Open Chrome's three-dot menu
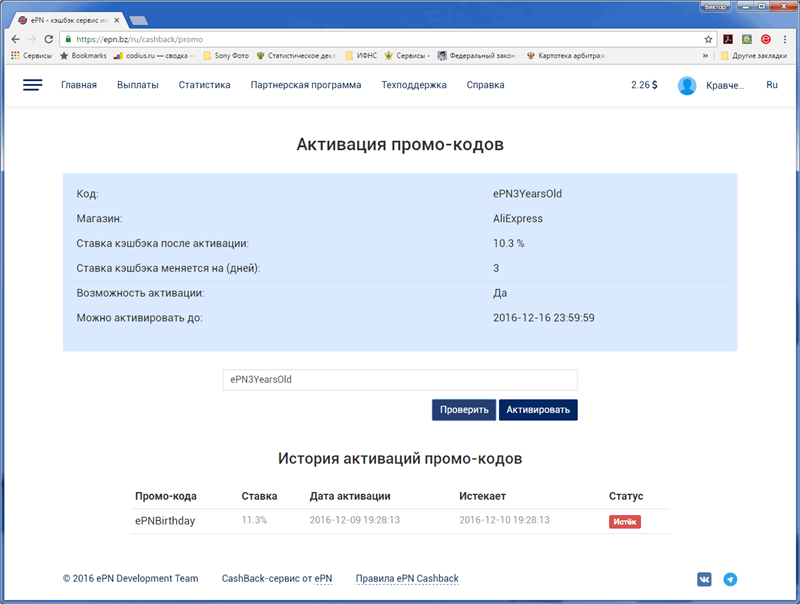The width and height of the screenshot is (800, 604). (x=784, y=39)
